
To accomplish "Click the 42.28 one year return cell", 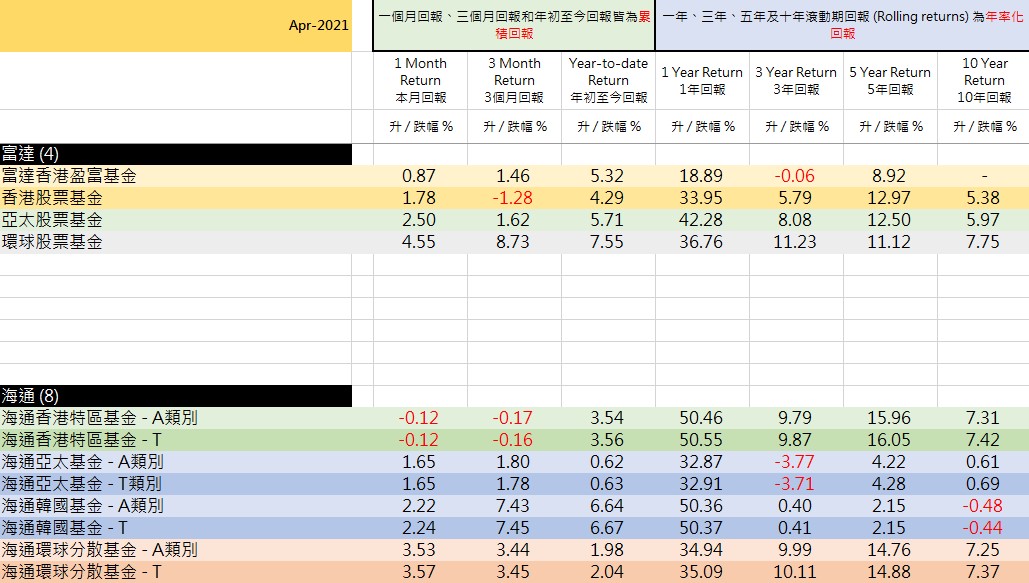I will coord(701,220).
